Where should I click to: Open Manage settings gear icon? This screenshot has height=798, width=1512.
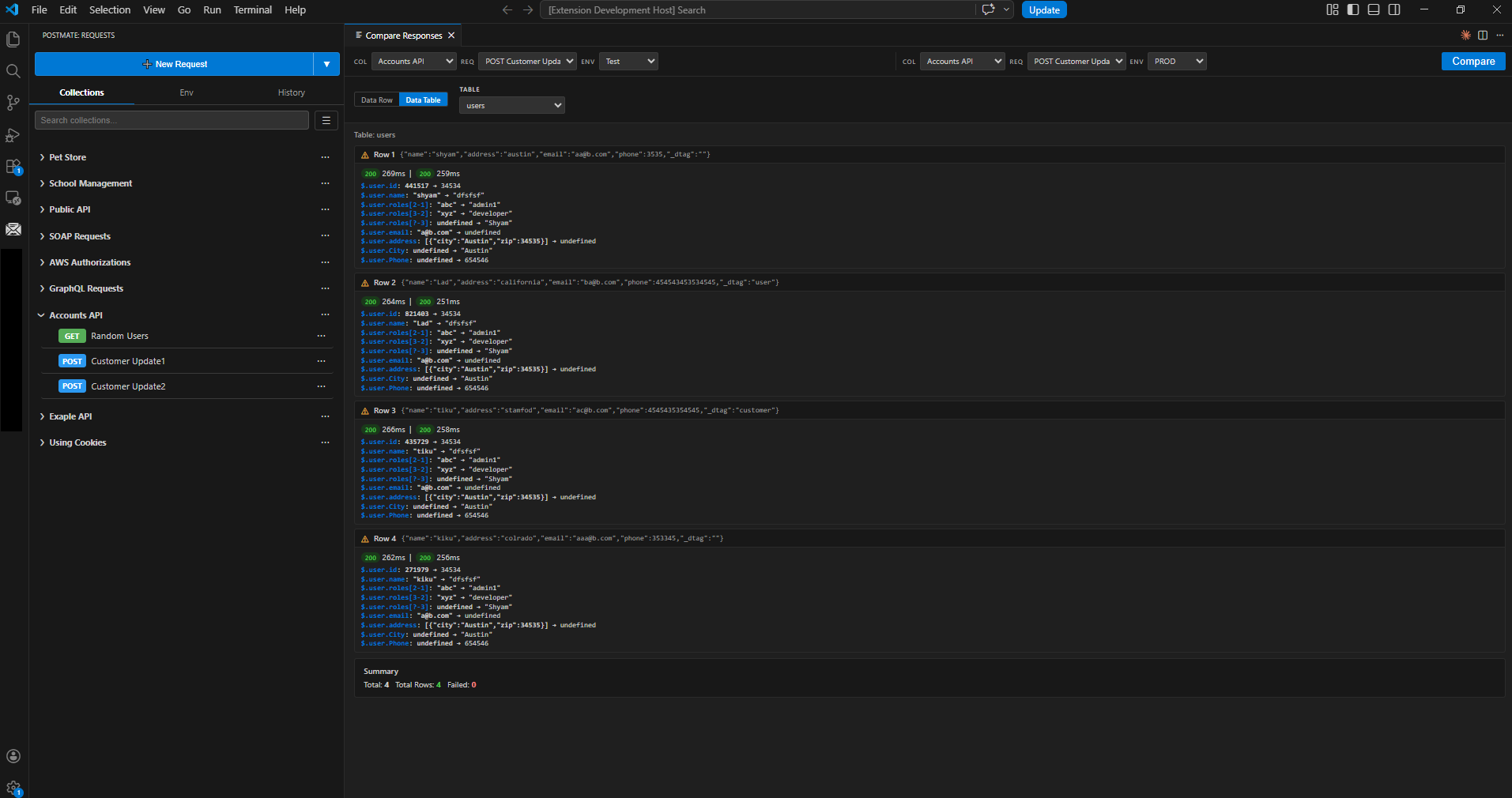pos(13,788)
